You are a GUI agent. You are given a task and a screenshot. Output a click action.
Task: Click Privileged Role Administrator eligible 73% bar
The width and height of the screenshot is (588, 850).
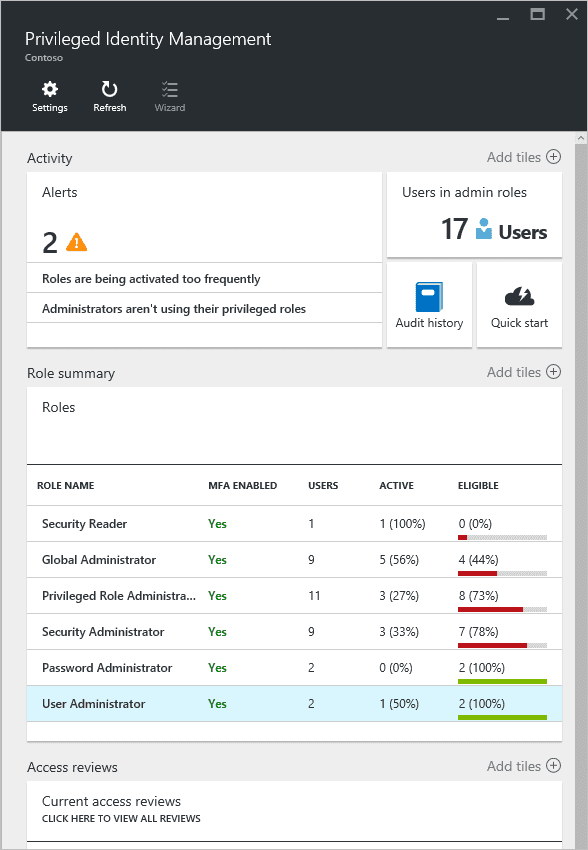pyautogui.click(x=502, y=610)
